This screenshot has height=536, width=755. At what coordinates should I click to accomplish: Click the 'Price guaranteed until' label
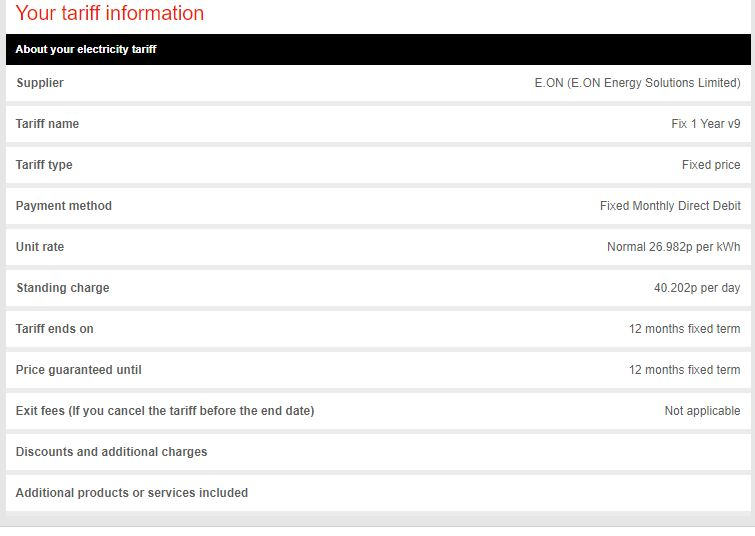tap(78, 370)
